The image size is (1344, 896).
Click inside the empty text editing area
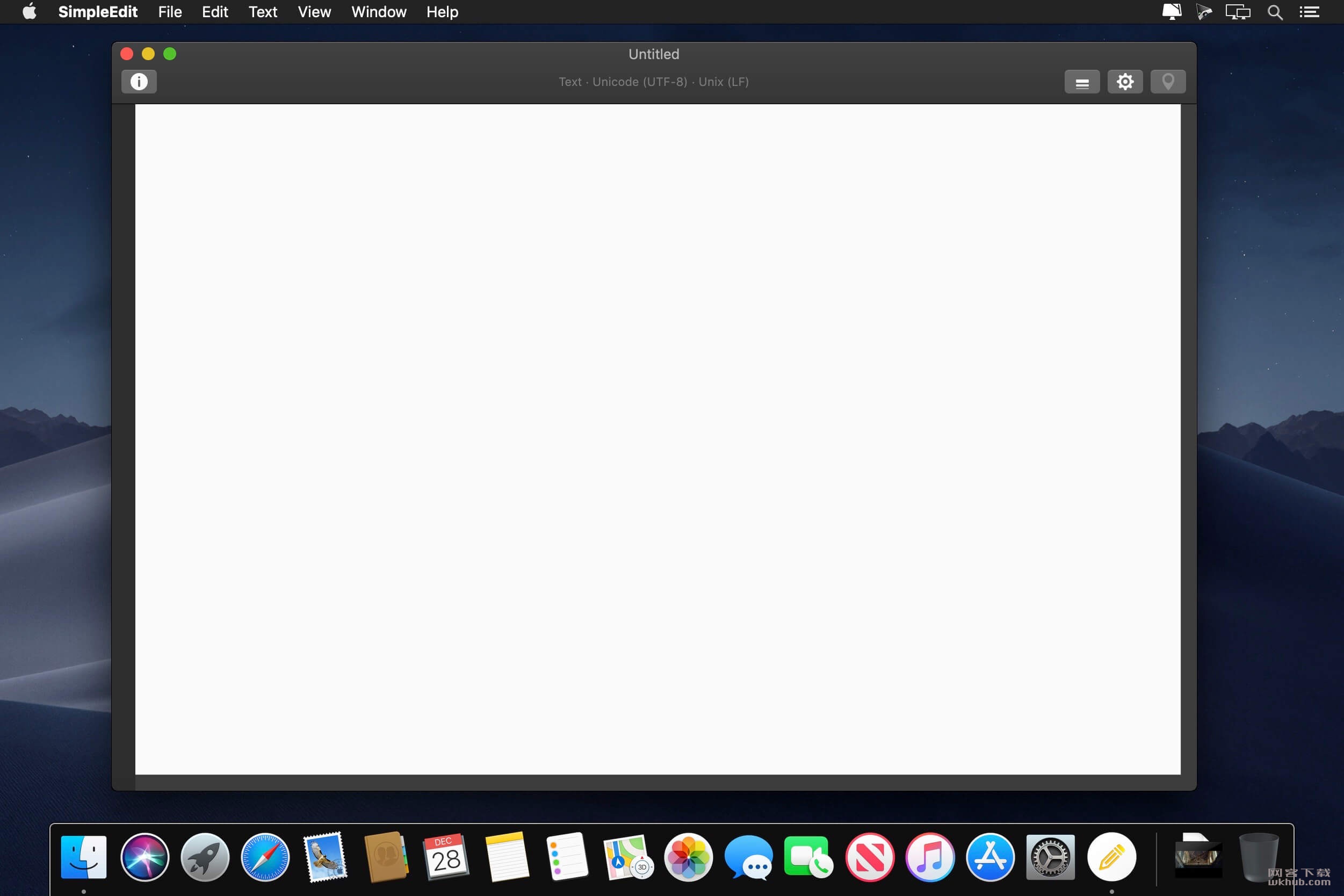click(657, 439)
